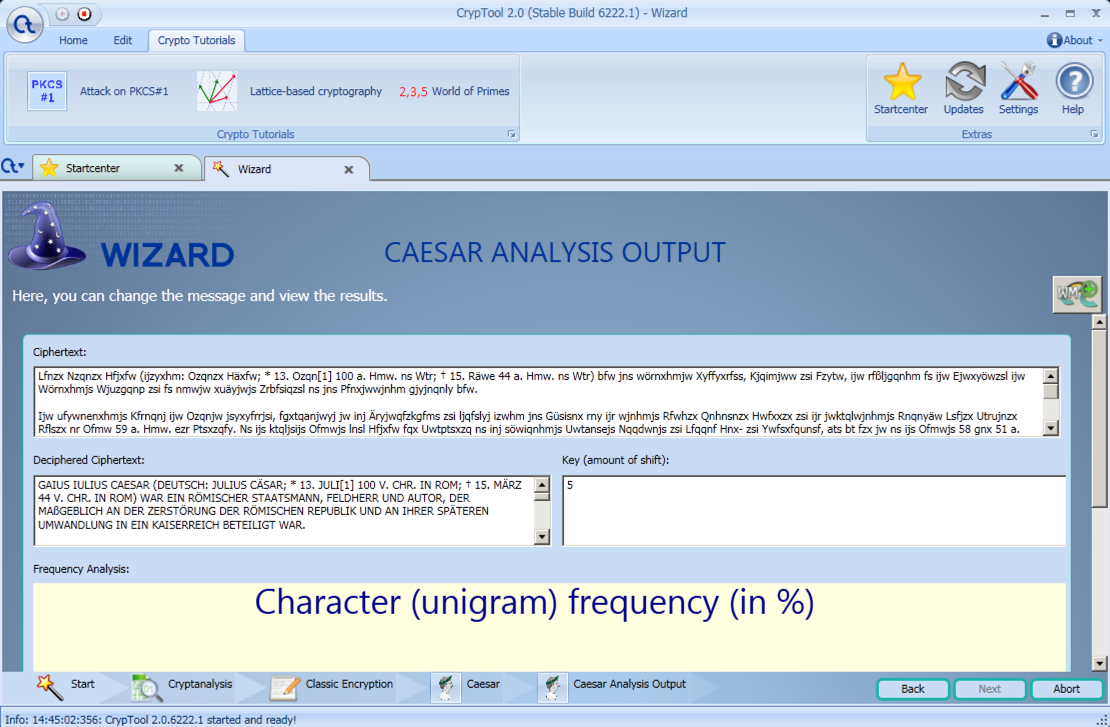Close the Startcenter tab
Viewport: 1110px width, 727px height.
tap(179, 168)
